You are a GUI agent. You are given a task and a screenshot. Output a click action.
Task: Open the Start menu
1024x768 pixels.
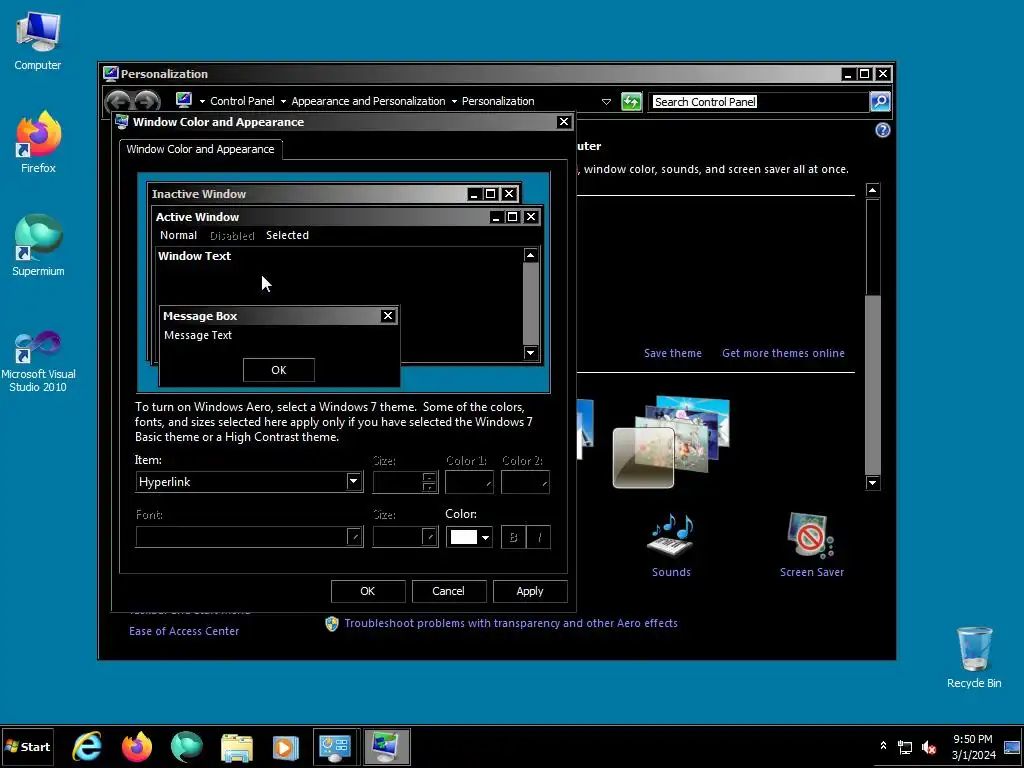[27, 746]
